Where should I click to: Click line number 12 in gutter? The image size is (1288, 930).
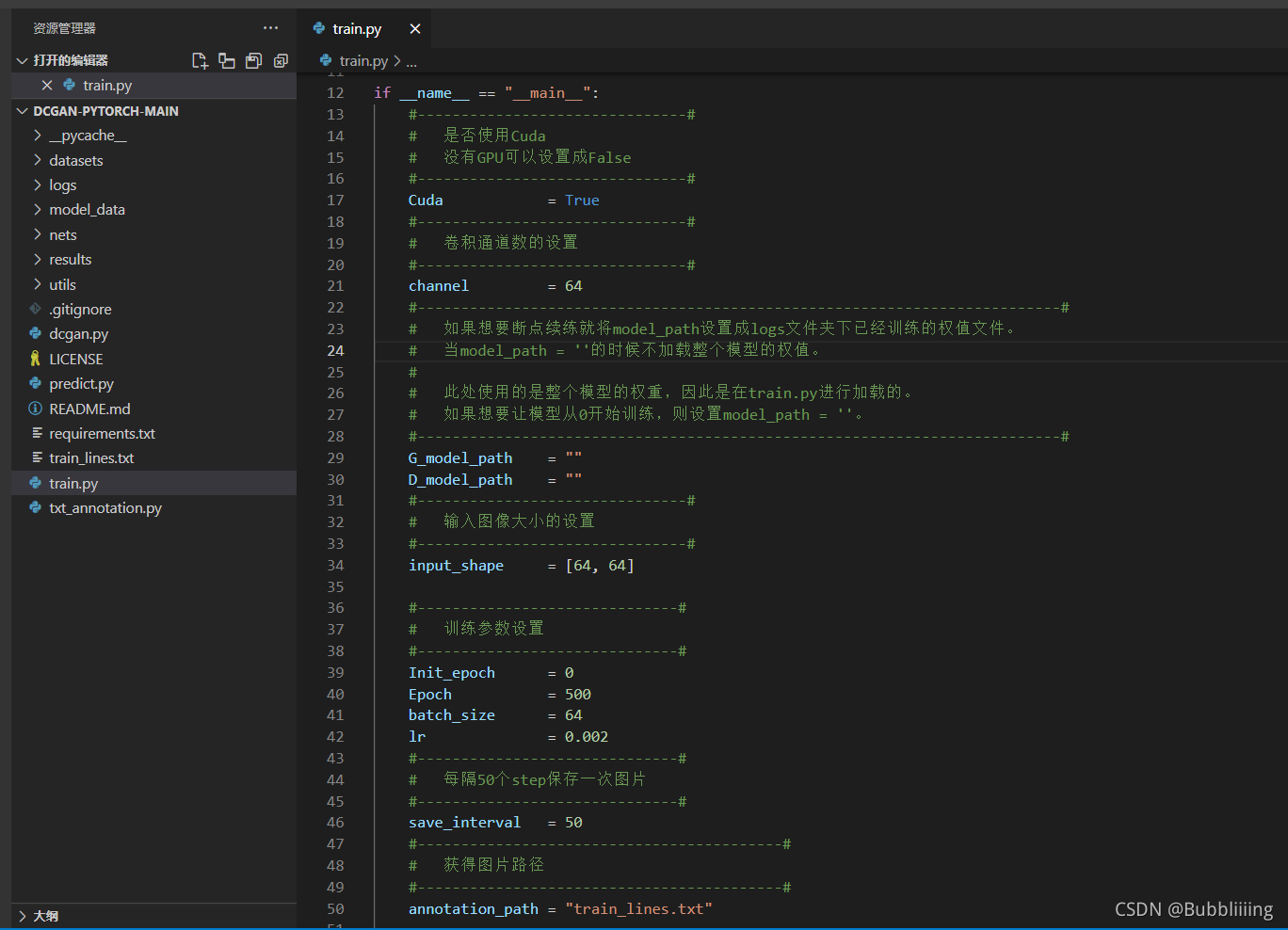point(335,93)
